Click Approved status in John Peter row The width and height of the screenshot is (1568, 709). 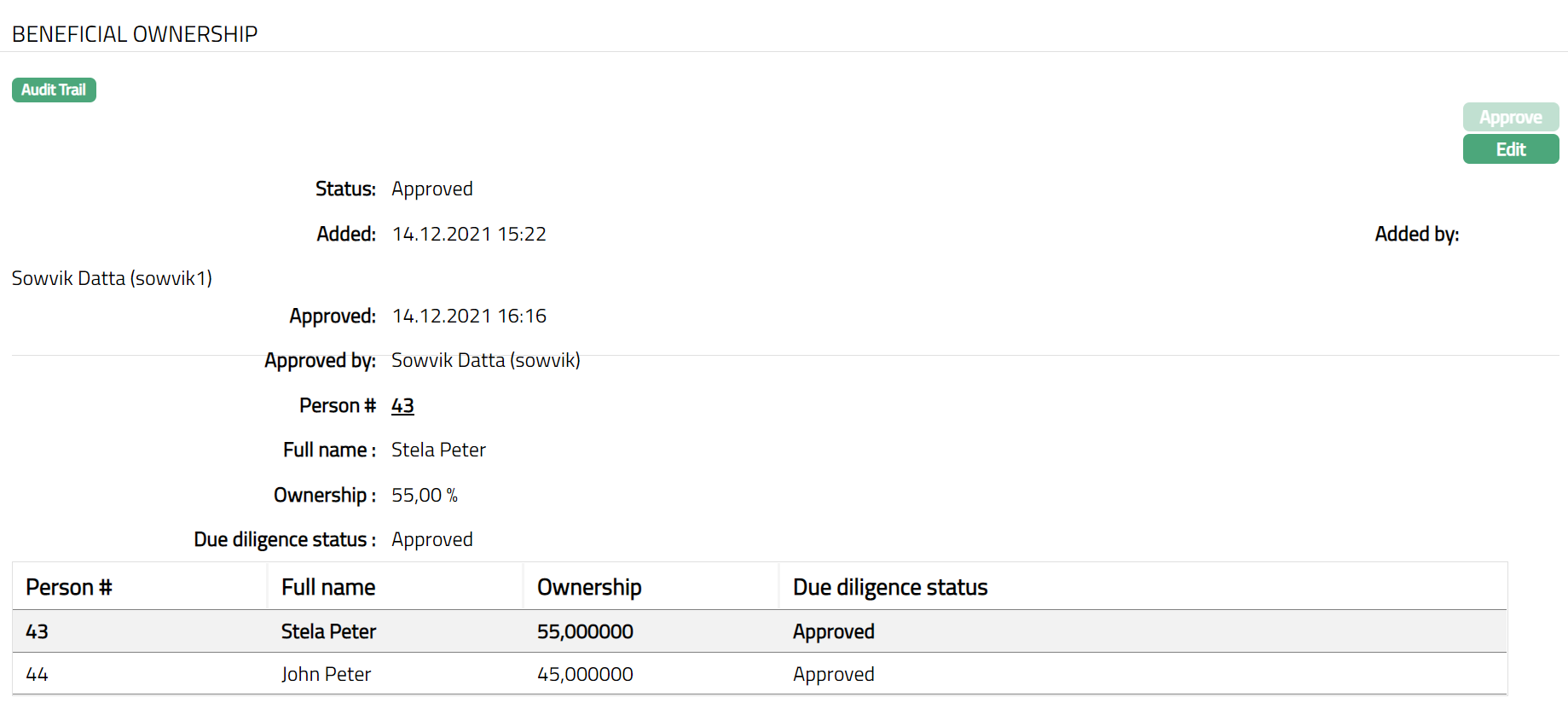click(833, 674)
